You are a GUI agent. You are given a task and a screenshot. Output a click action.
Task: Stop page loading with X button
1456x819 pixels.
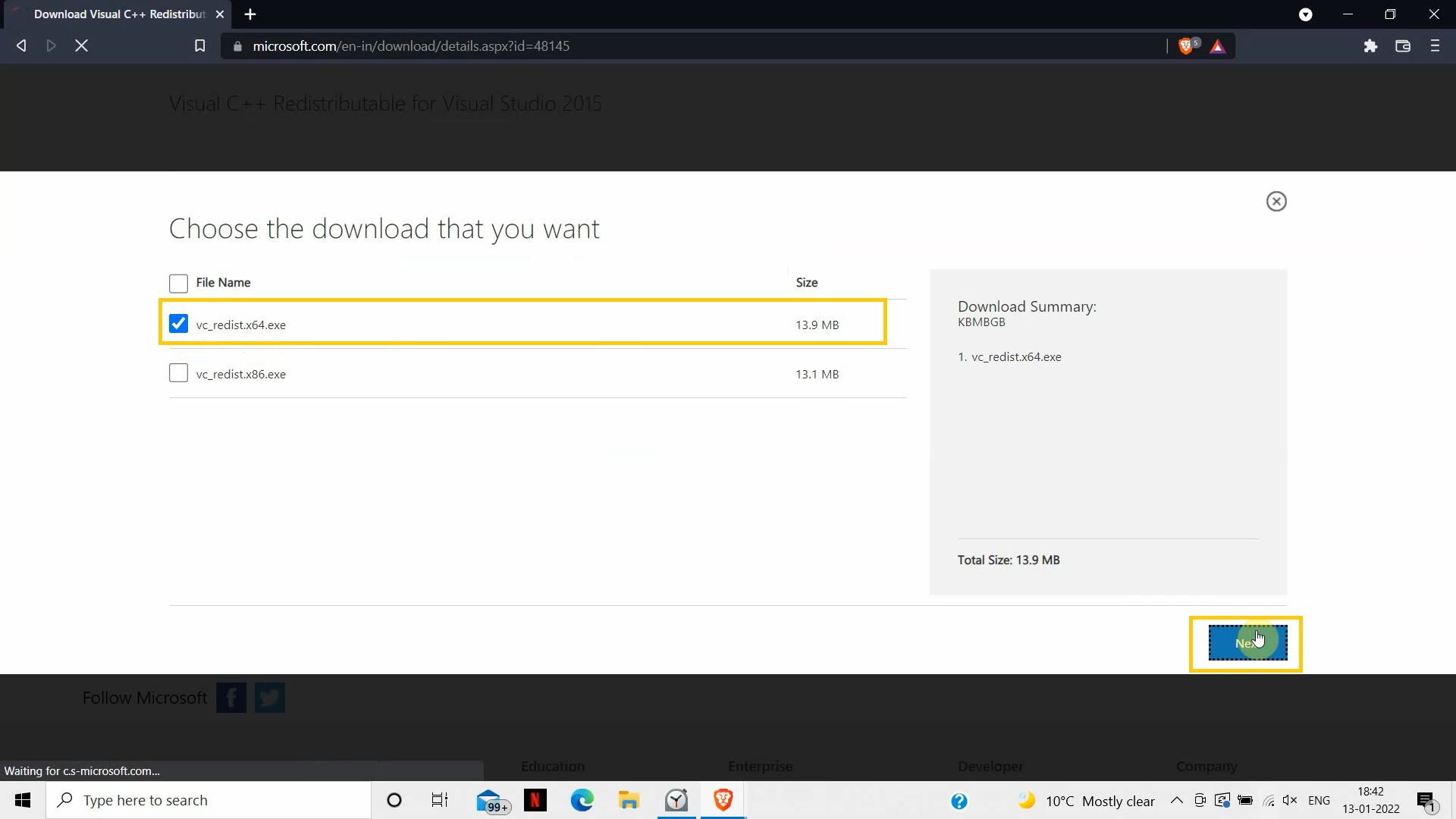pyautogui.click(x=82, y=46)
